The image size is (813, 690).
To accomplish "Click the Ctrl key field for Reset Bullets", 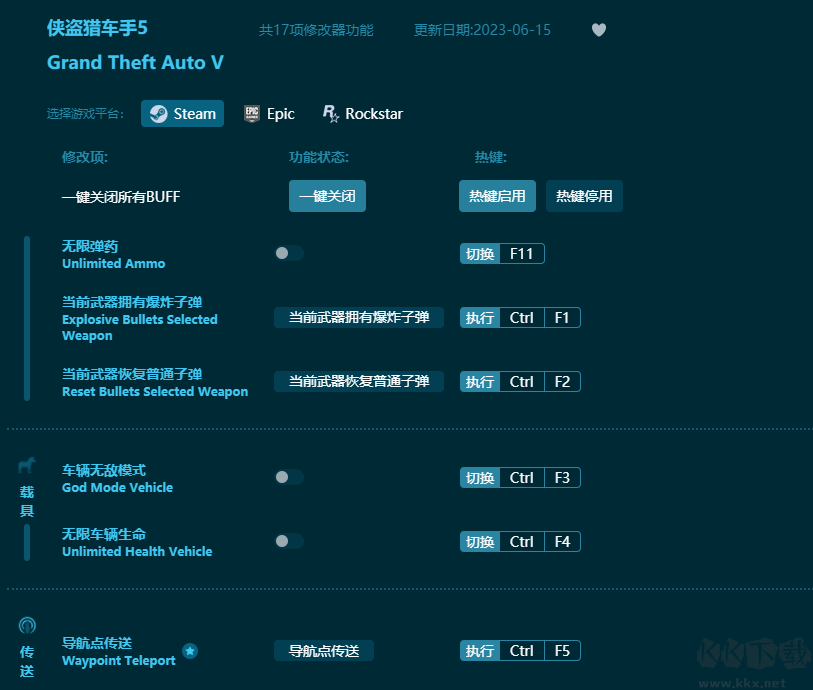I will pyautogui.click(x=522, y=382).
